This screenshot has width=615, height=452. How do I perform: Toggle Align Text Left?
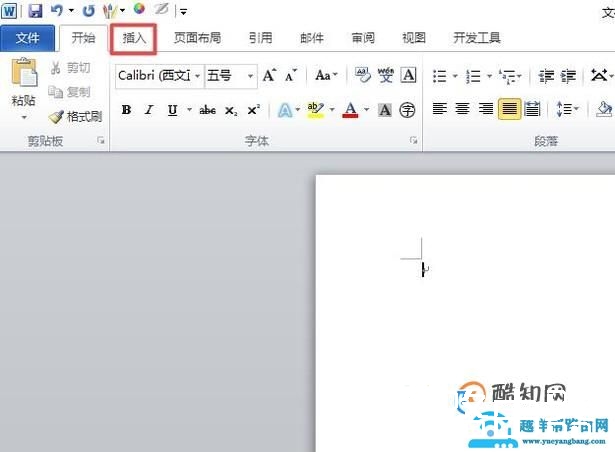coord(440,108)
